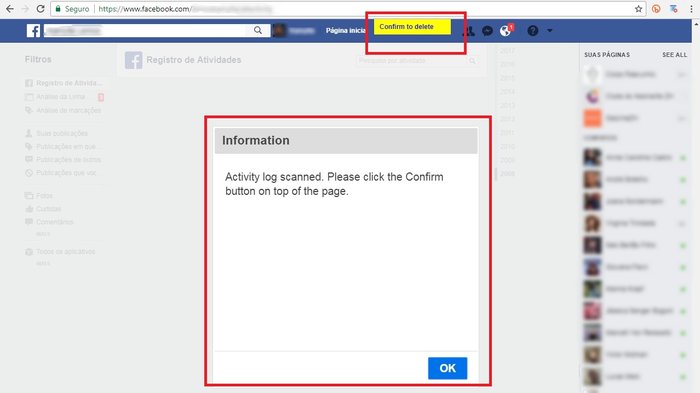The width and height of the screenshot is (700, 393).
Task: Click the Information dialog title bar
Action: [346, 140]
